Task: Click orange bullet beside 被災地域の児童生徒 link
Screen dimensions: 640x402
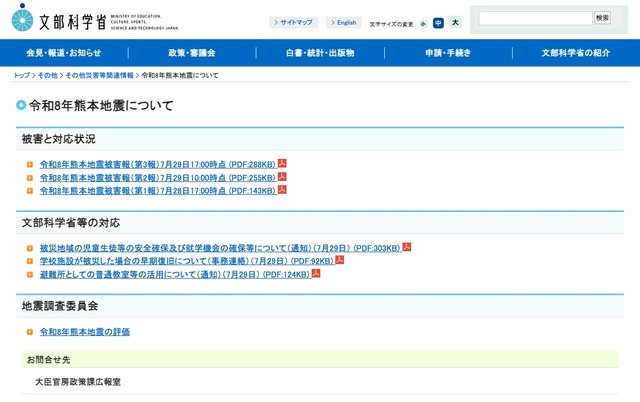Action: point(30,248)
